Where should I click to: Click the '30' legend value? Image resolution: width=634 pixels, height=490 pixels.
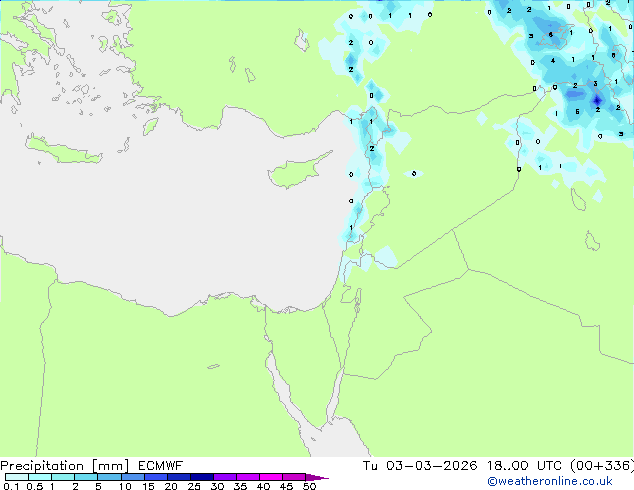217,486
